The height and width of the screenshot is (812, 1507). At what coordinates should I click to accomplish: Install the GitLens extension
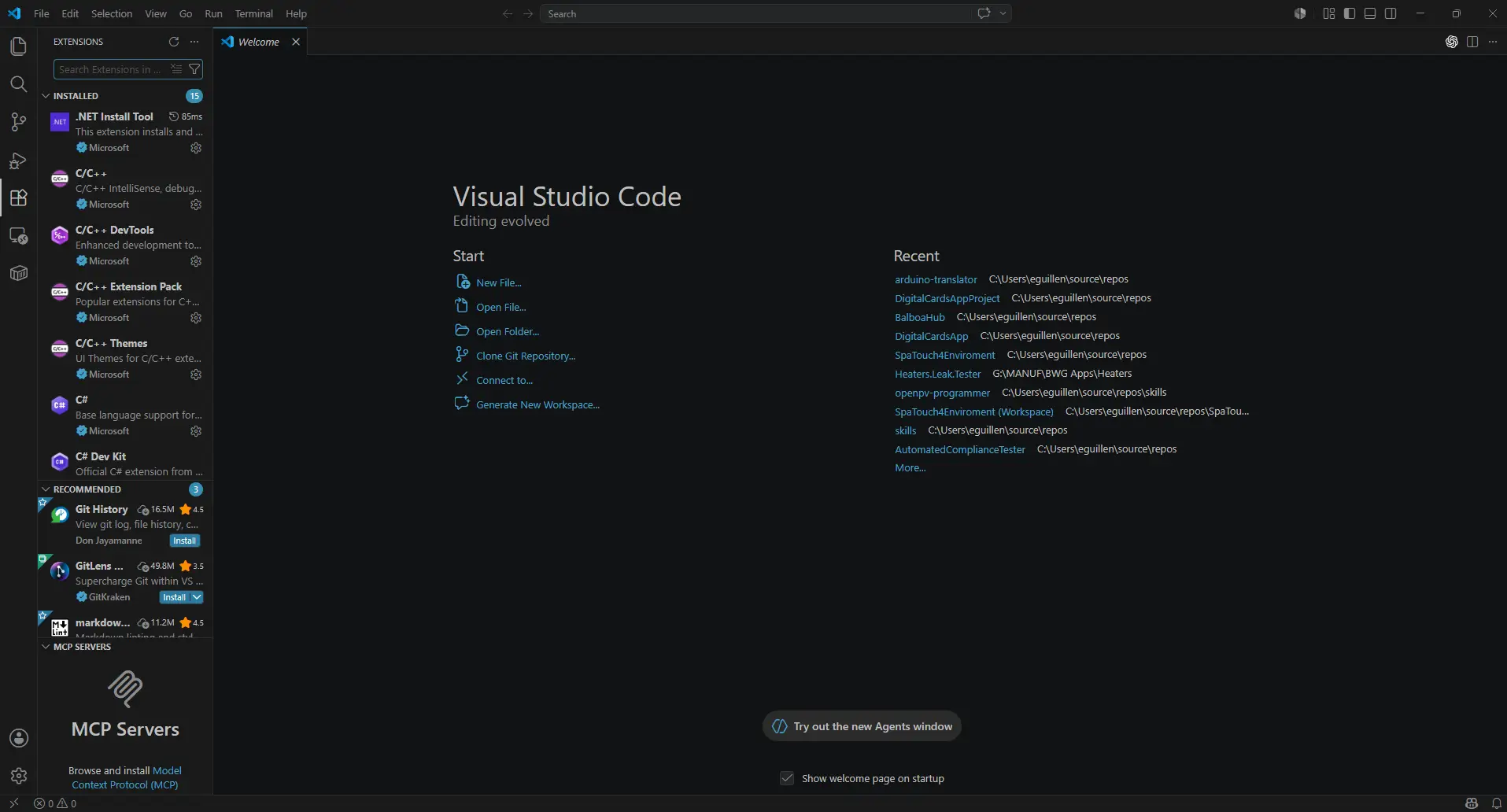[175, 597]
